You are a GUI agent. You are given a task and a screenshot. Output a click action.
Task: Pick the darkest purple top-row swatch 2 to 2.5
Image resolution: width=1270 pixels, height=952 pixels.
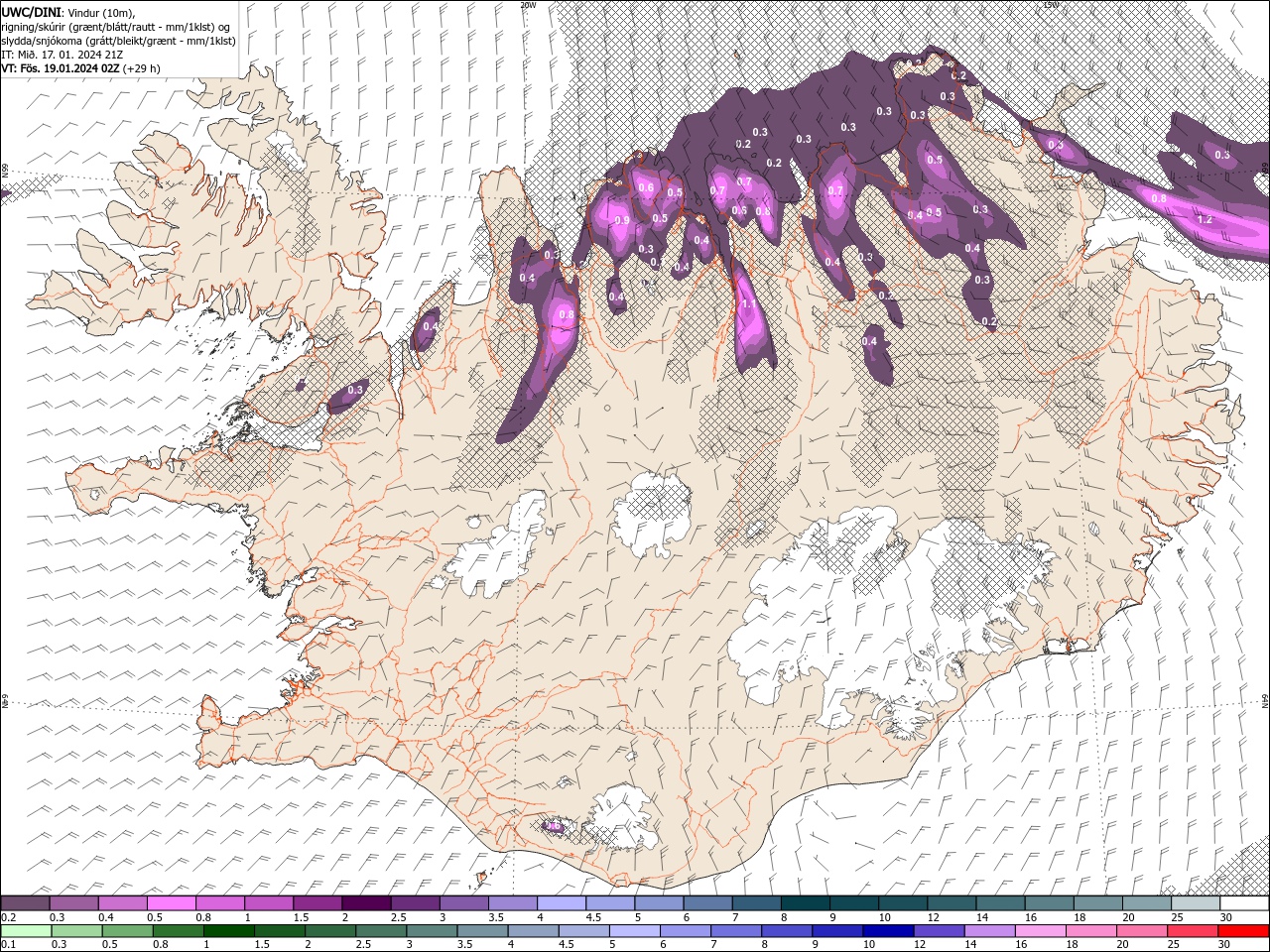tap(366, 903)
